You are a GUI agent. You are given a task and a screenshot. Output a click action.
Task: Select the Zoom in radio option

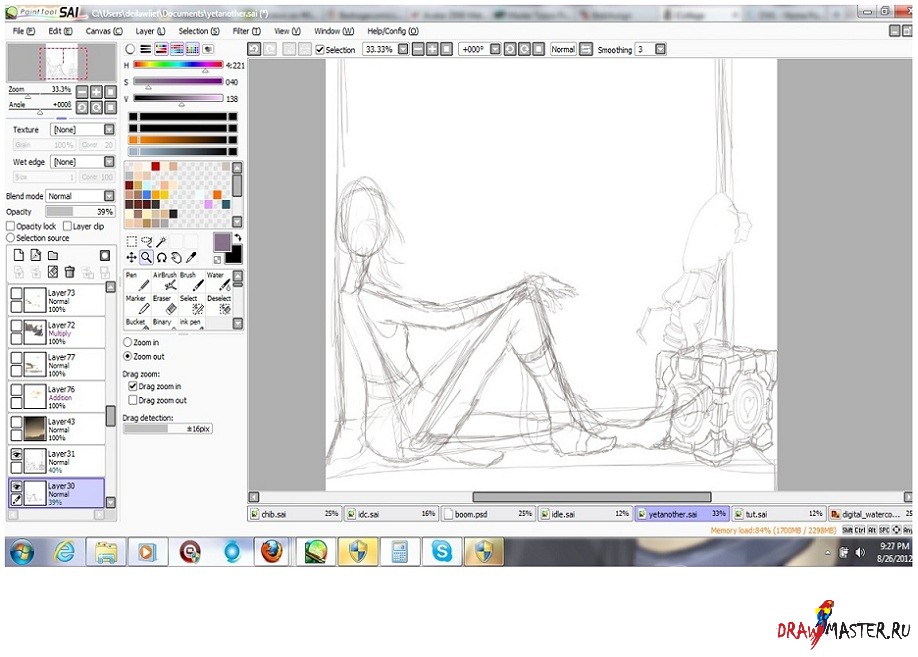pyautogui.click(x=128, y=342)
